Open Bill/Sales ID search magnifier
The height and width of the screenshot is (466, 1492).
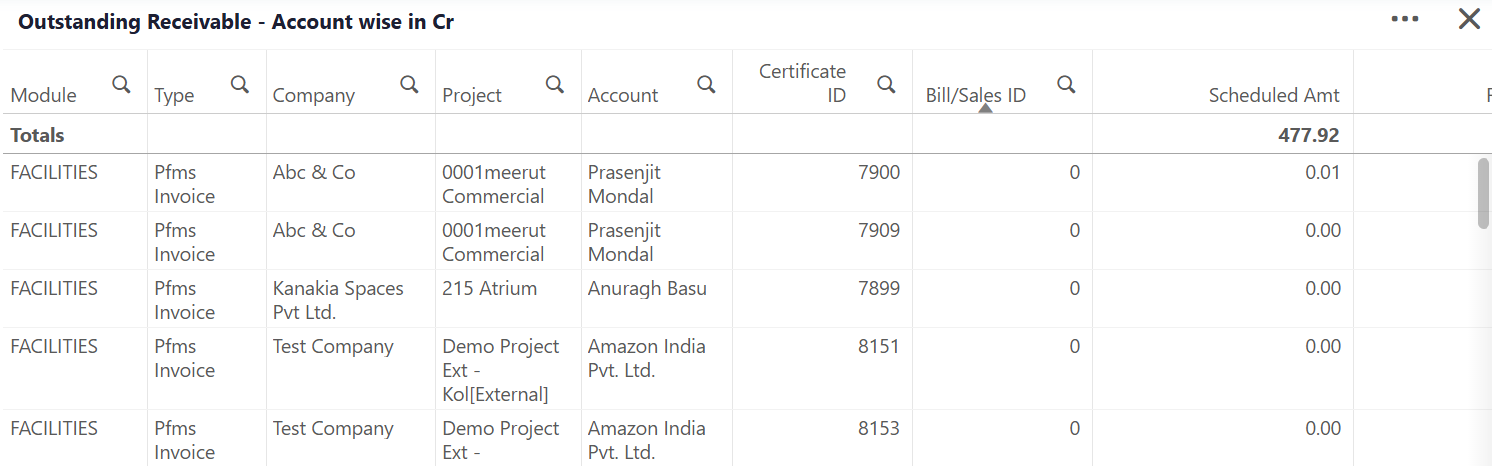tap(1066, 84)
